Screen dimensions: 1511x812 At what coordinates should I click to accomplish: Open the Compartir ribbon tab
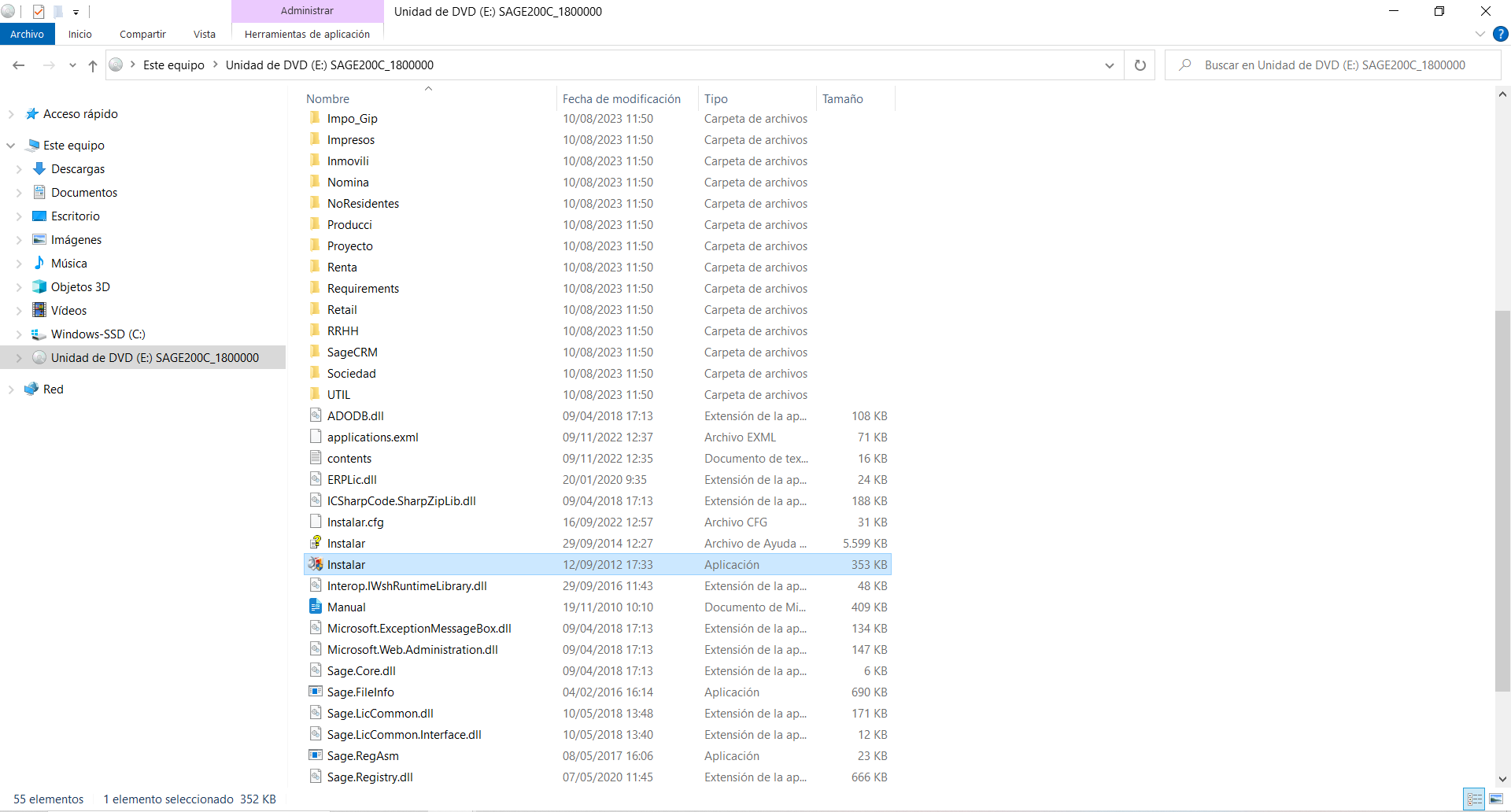click(x=142, y=34)
